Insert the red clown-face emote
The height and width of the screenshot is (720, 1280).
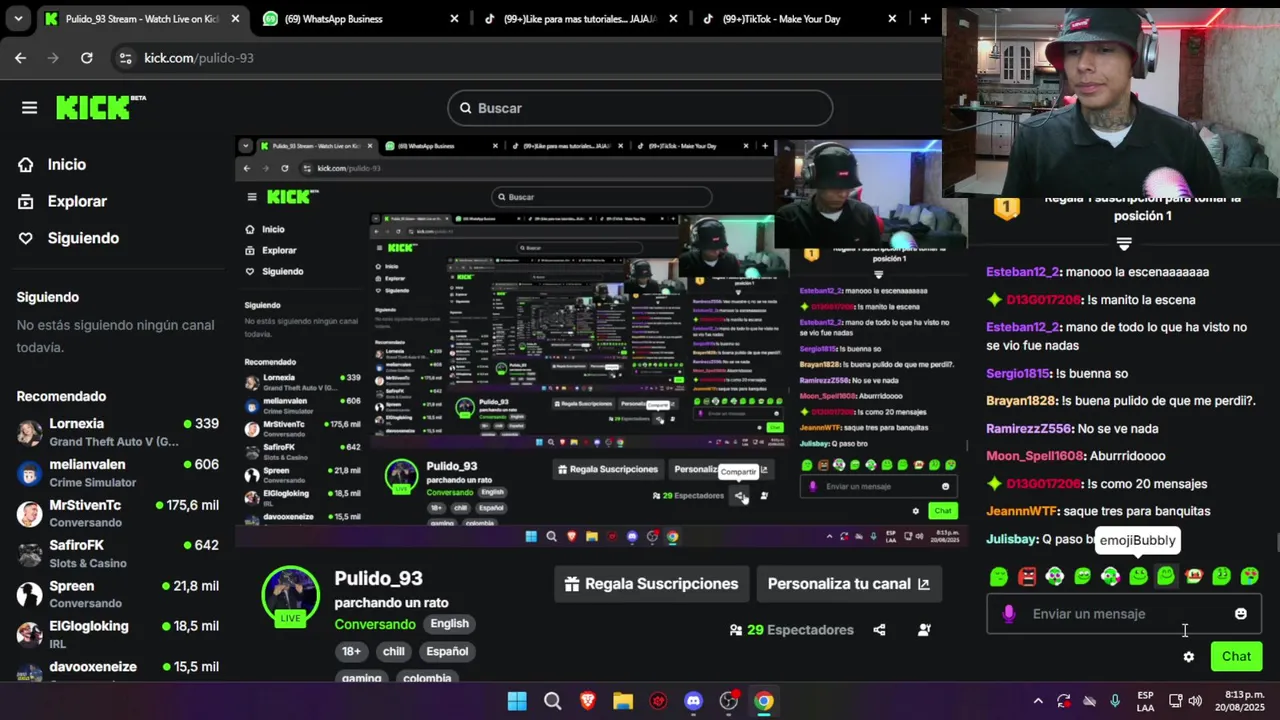tap(1194, 576)
